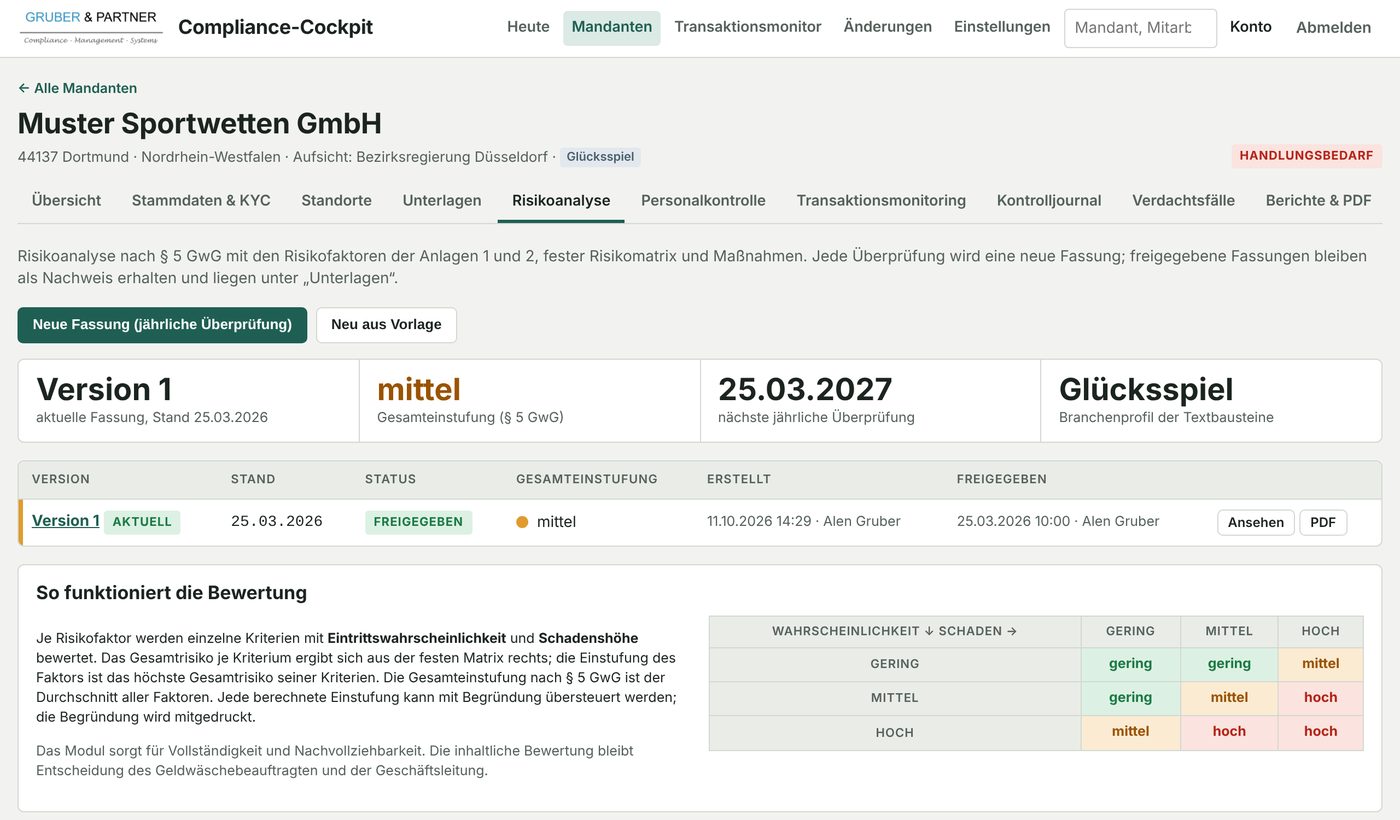
Task: Export Version 1 via the PDF button
Action: coord(1323,522)
